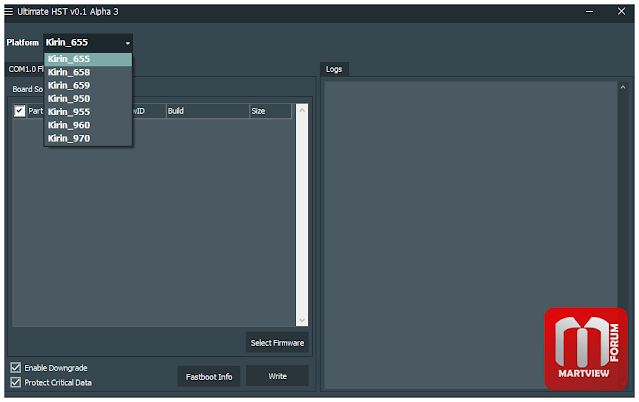
Task: Close the Ultimate HST window
Action: click(621, 11)
